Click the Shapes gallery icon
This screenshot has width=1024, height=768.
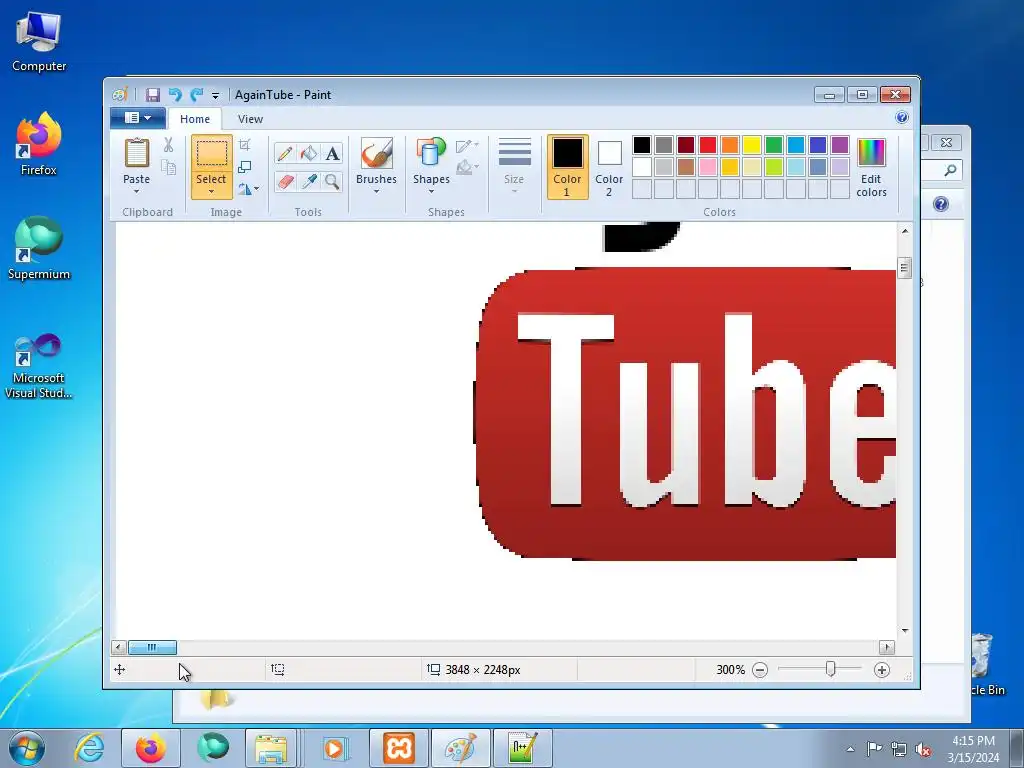click(x=431, y=154)
